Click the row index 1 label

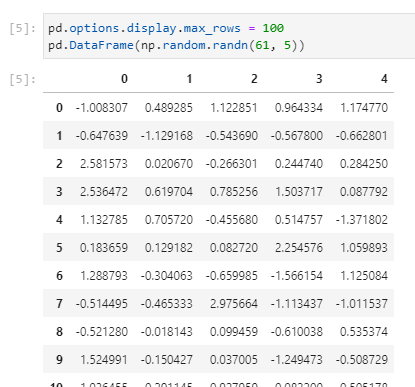pyautogui.click(x=59, y=136)
